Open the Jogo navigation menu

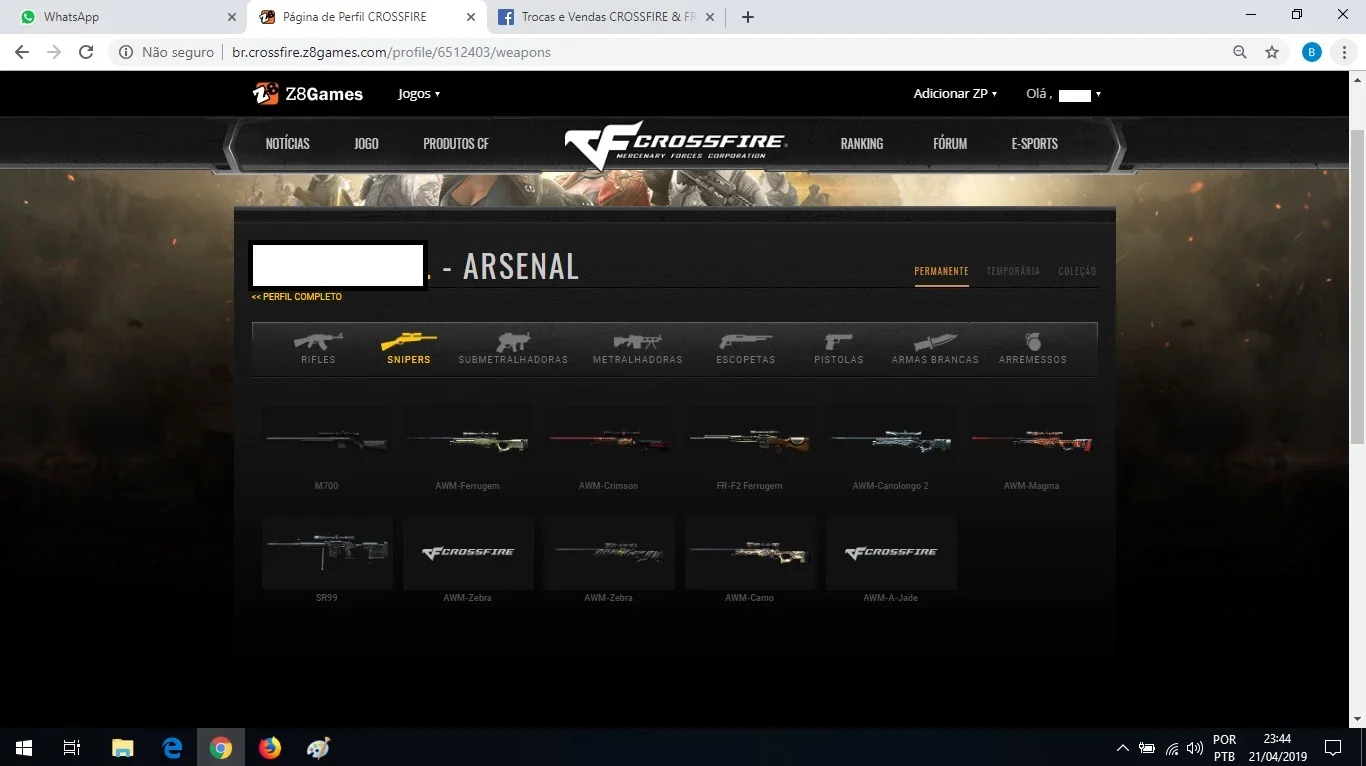click(366, 144)
